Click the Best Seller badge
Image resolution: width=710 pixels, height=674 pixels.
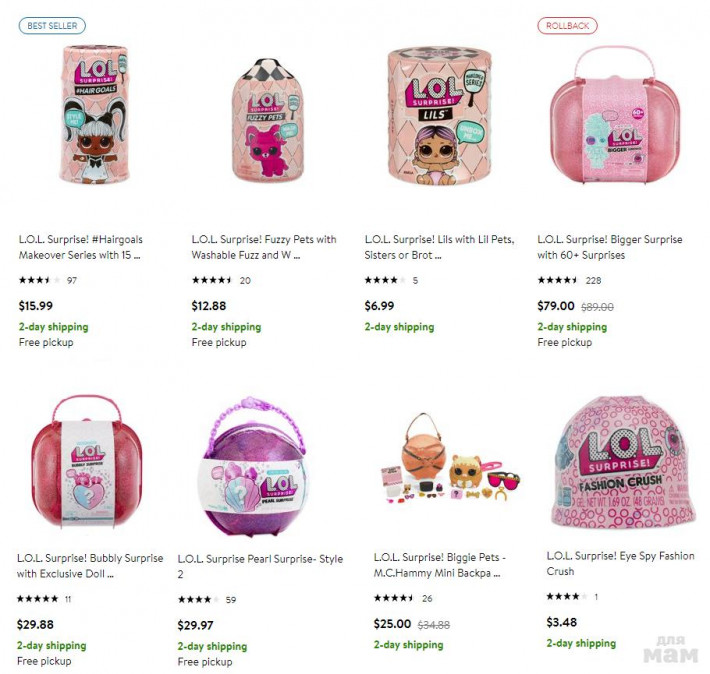coord(52,26)
